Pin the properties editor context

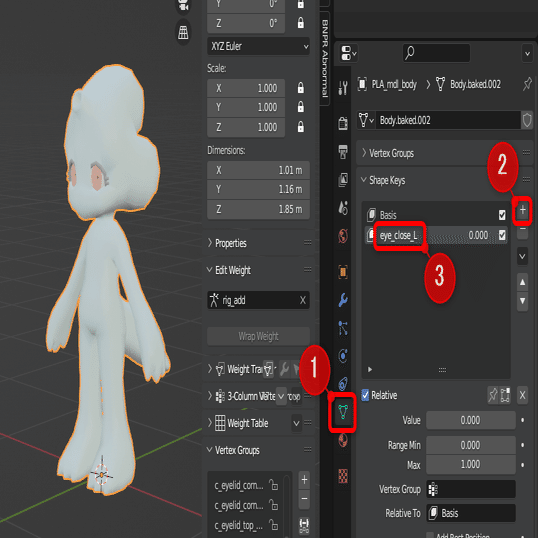pos(527,84)
